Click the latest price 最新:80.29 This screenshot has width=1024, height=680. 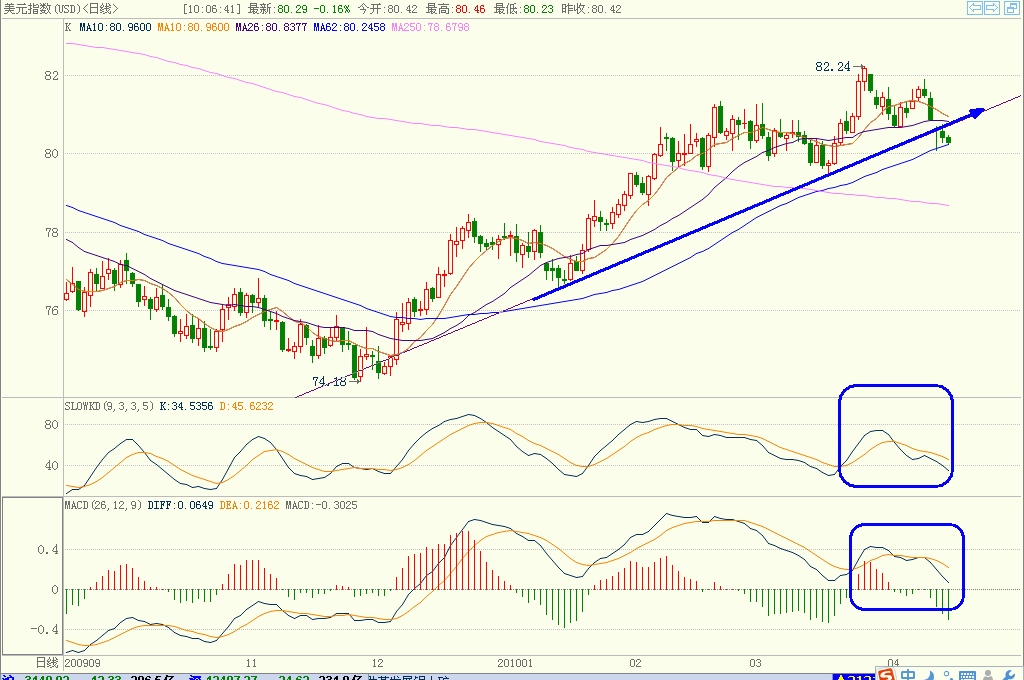278,9
